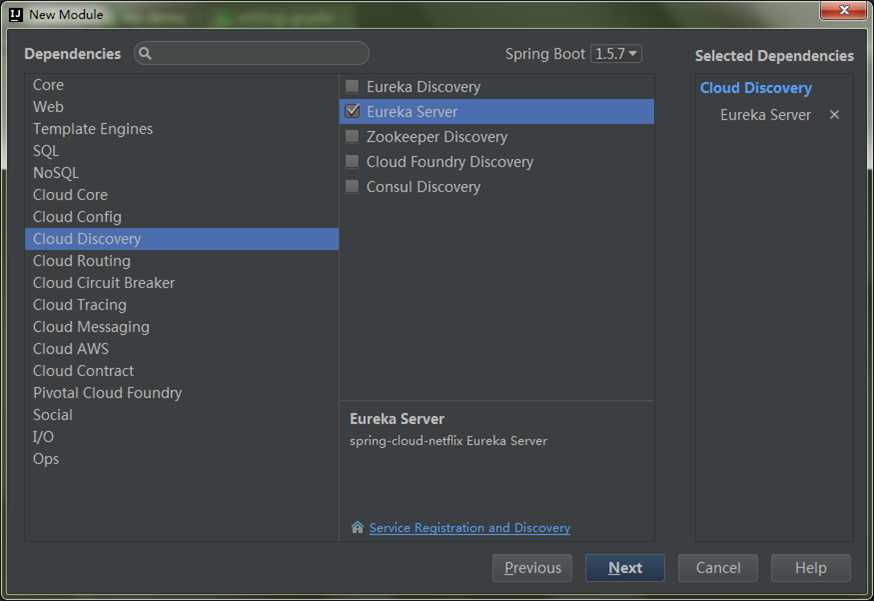Viewport: 874px width, 601px height.
Task: Select the Consul Discovery row
Action: 497,186
